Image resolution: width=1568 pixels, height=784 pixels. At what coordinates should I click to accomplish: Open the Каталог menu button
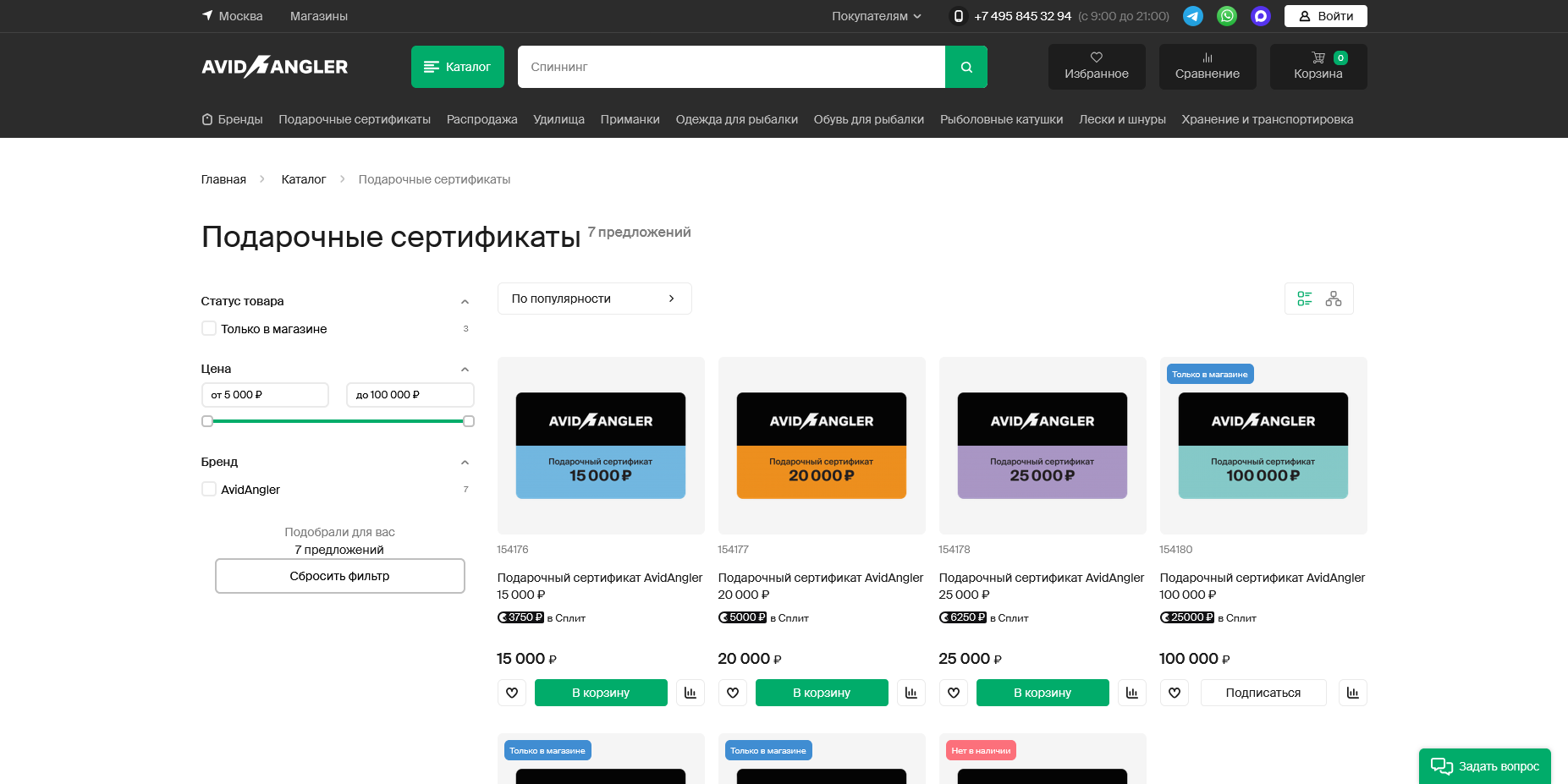click(x=457, y=67)
